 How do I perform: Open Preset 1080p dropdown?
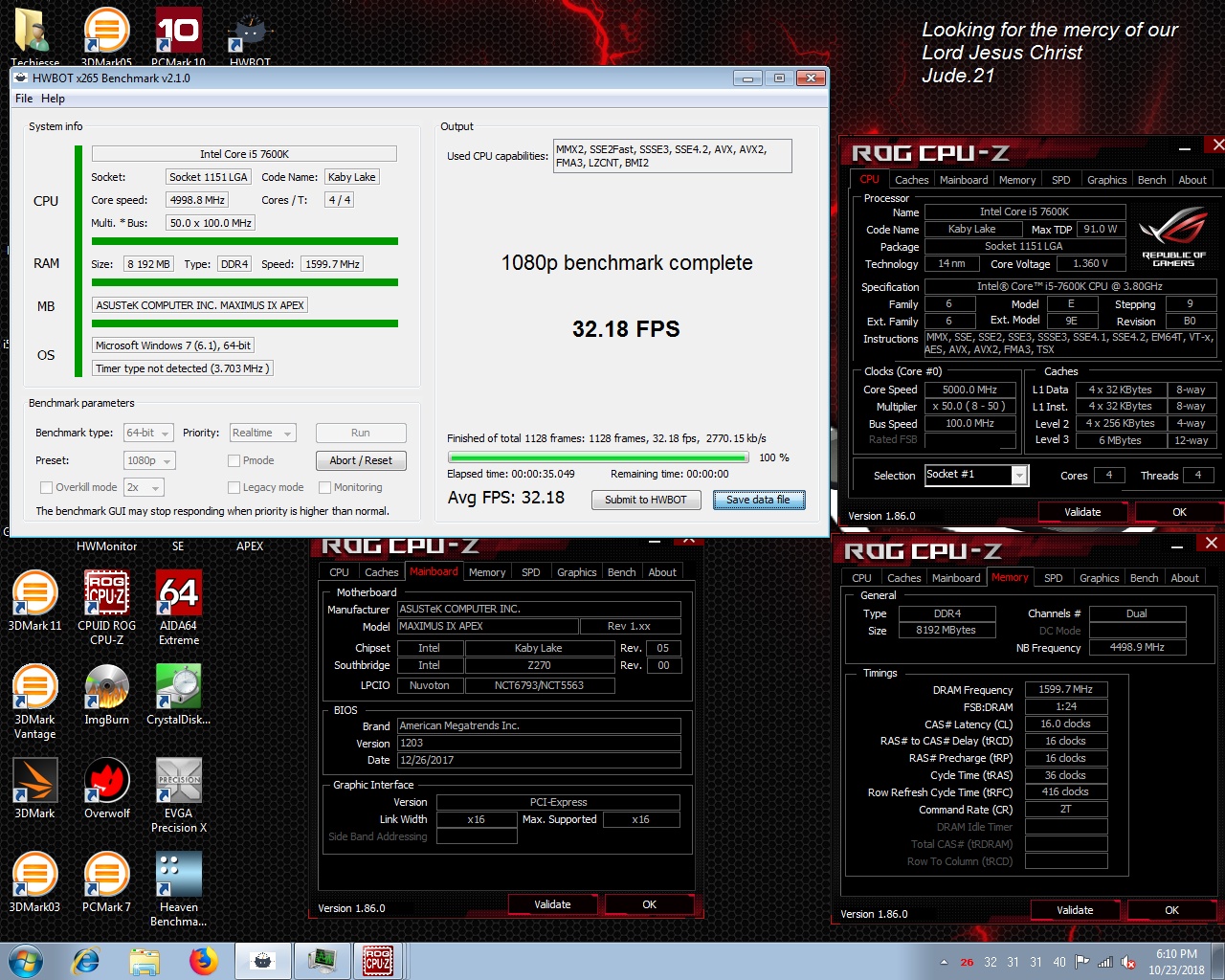click(148, 460)
